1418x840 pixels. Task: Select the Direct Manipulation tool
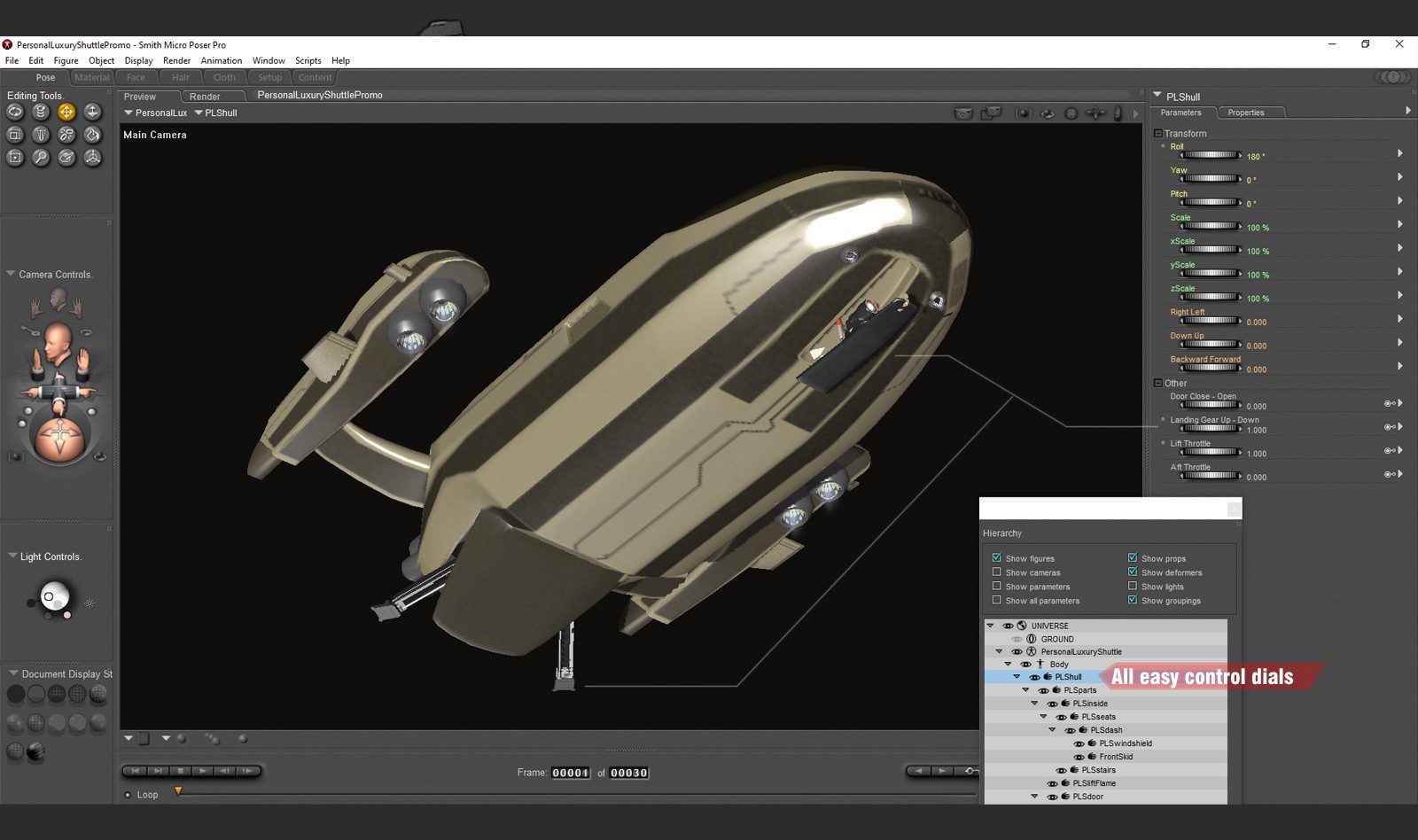click(92, 158)
